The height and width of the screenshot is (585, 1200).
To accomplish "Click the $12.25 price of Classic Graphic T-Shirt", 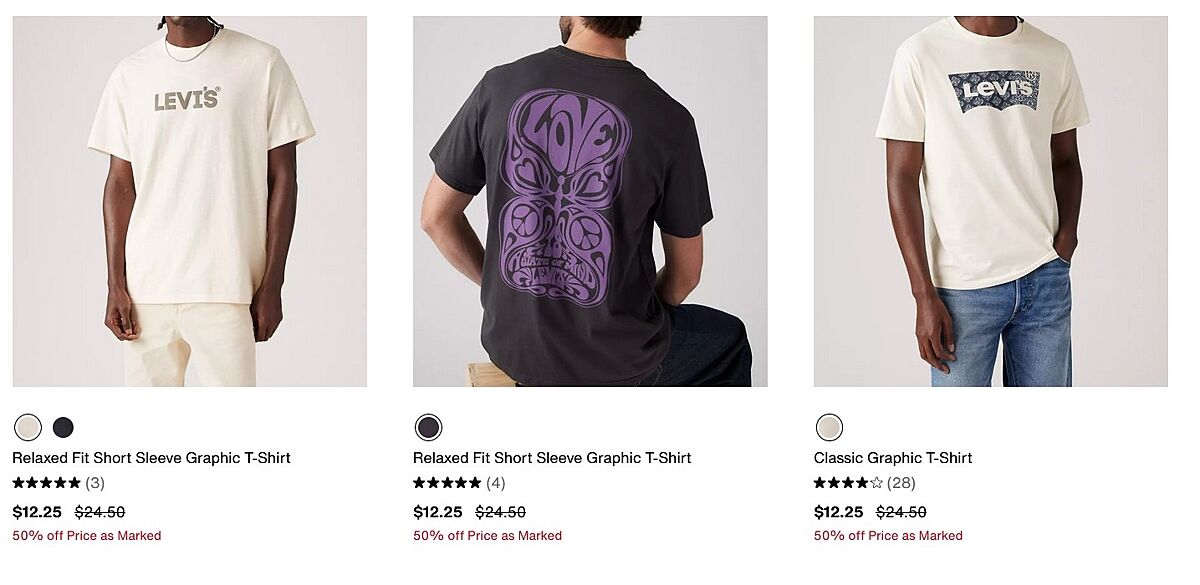I will (838, 512).
